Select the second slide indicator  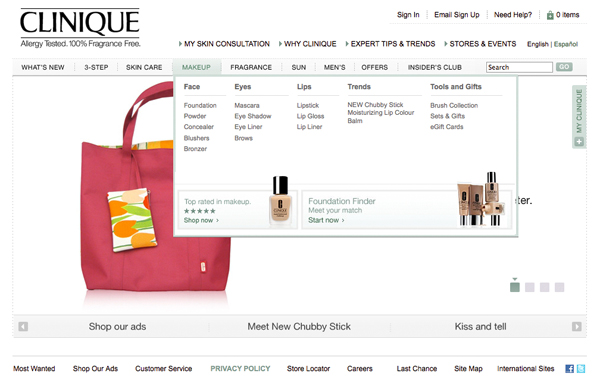[530, 287]
